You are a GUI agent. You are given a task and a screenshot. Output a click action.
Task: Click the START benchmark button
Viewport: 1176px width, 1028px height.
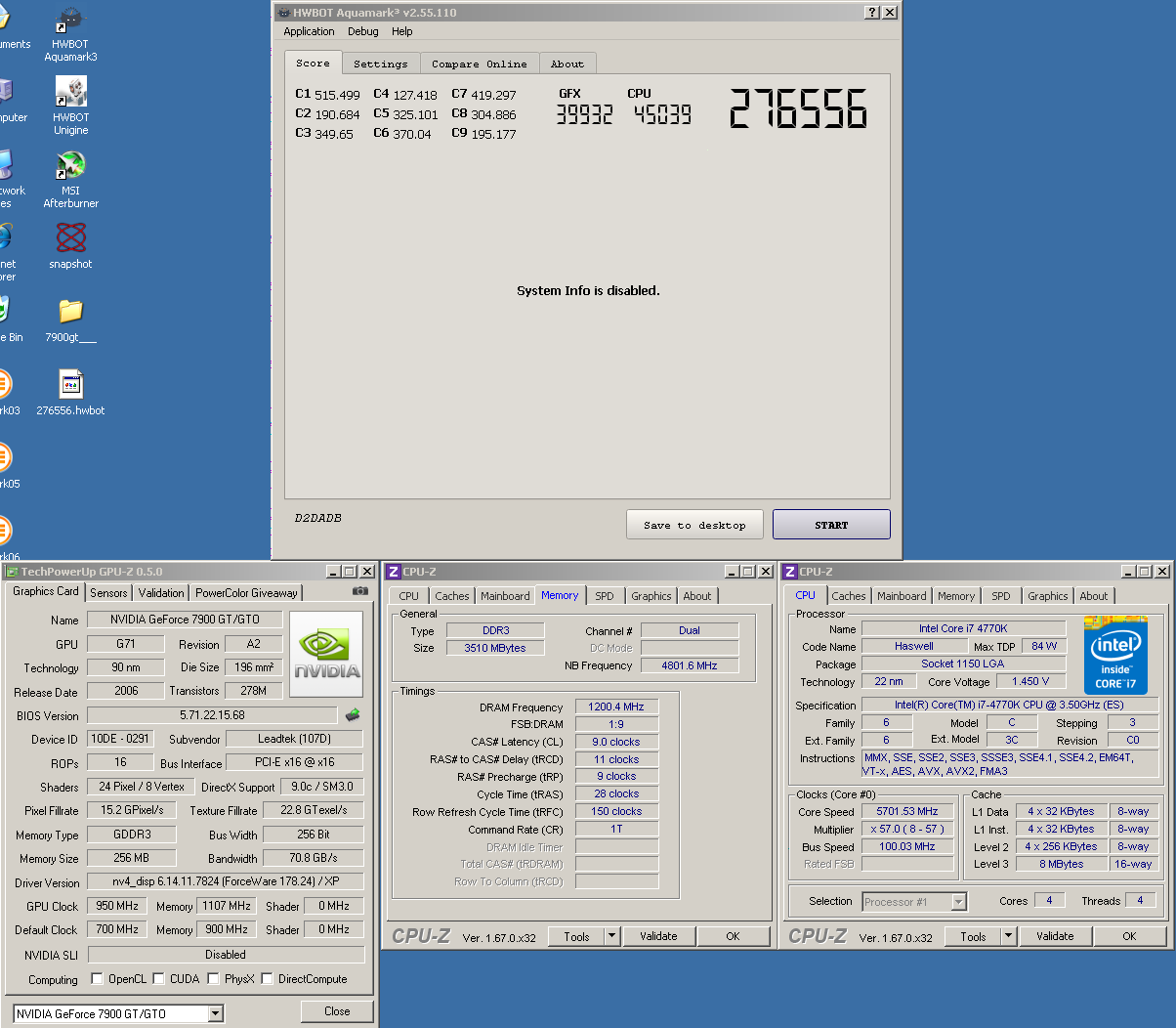(x=831, y=525)
